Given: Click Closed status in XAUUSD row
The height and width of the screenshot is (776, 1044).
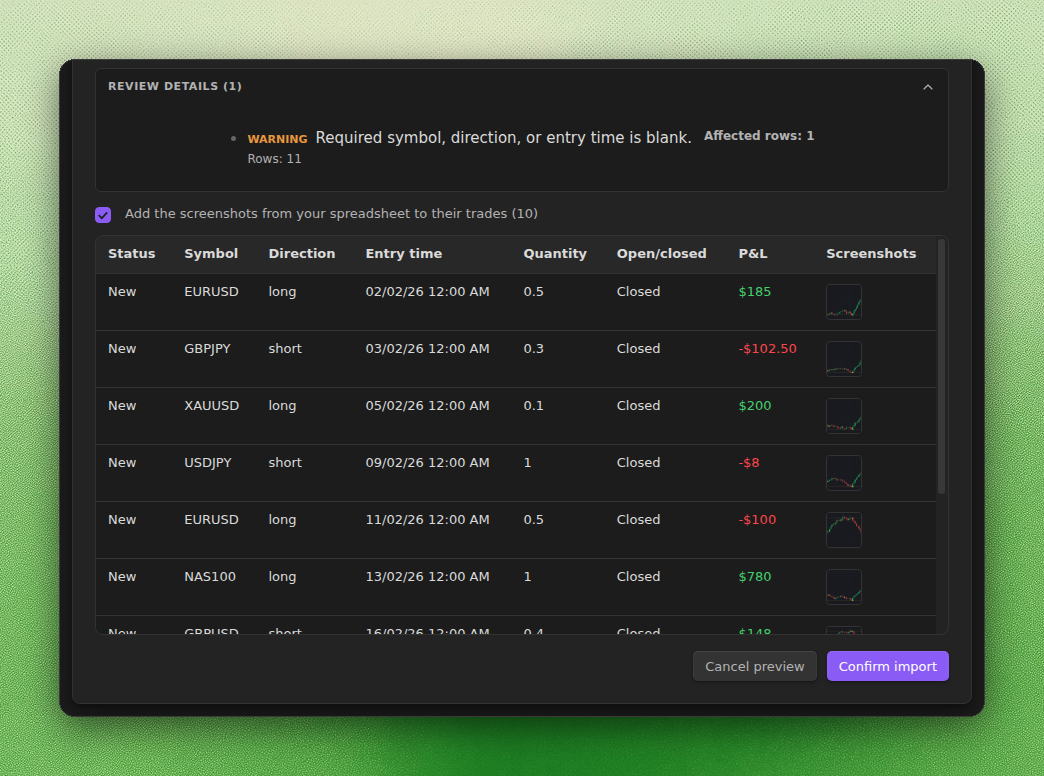Looking at the screenshot, I should [638, 406].
